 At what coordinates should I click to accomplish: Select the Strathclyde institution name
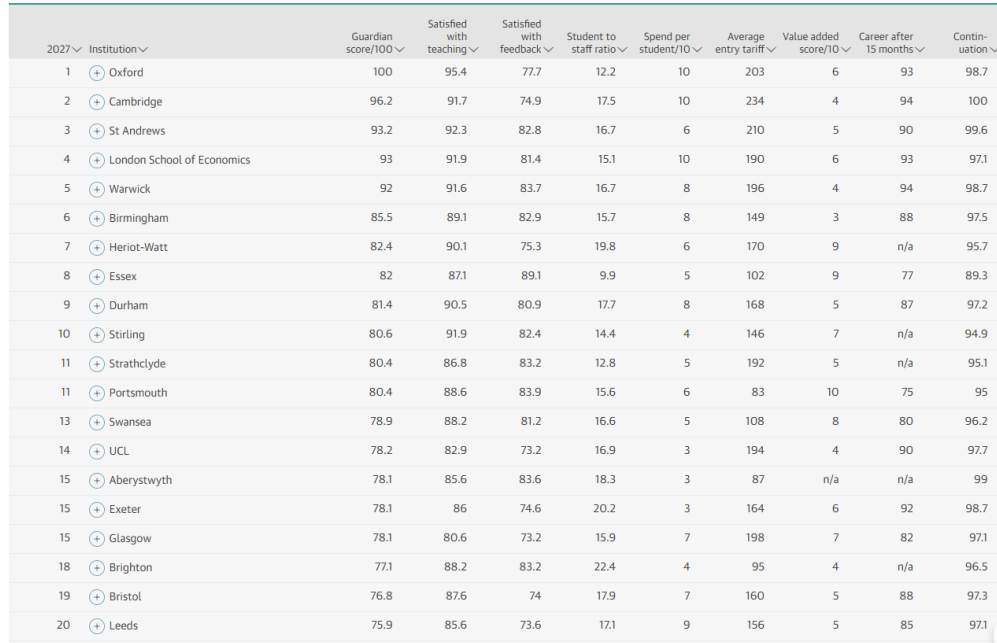click(137, 364)
